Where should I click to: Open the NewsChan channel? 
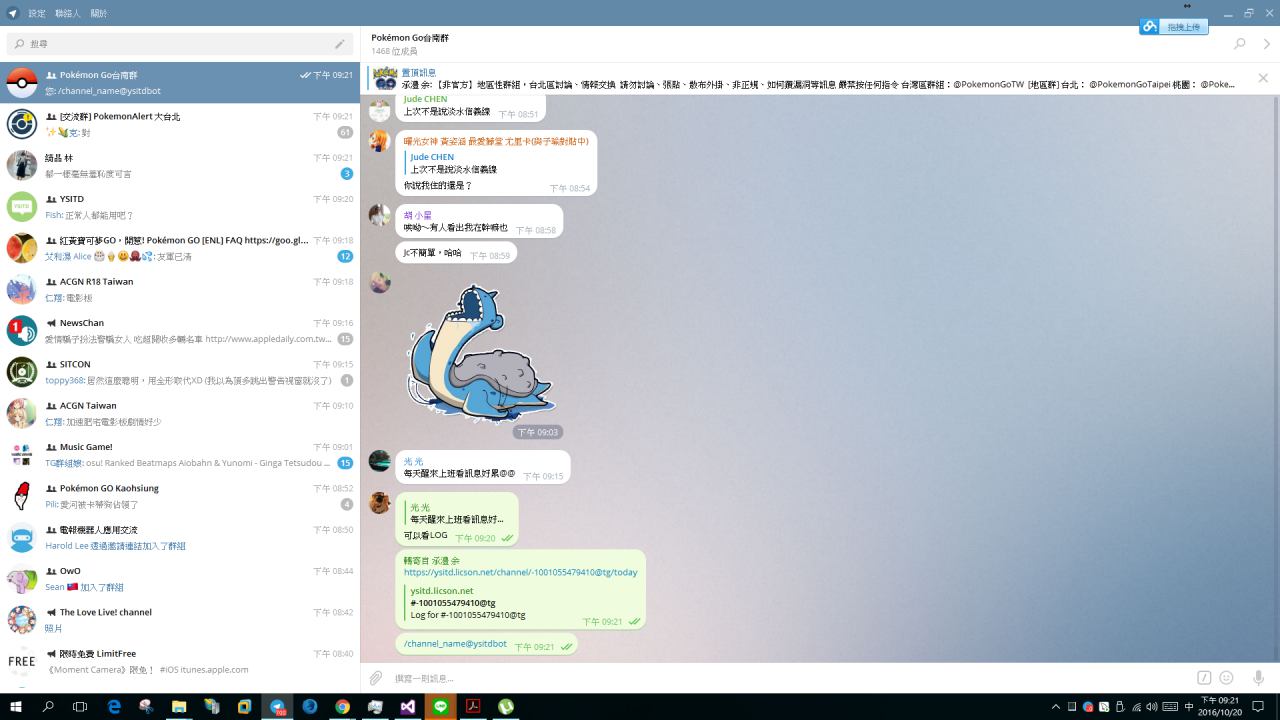(x=180, y=331)
